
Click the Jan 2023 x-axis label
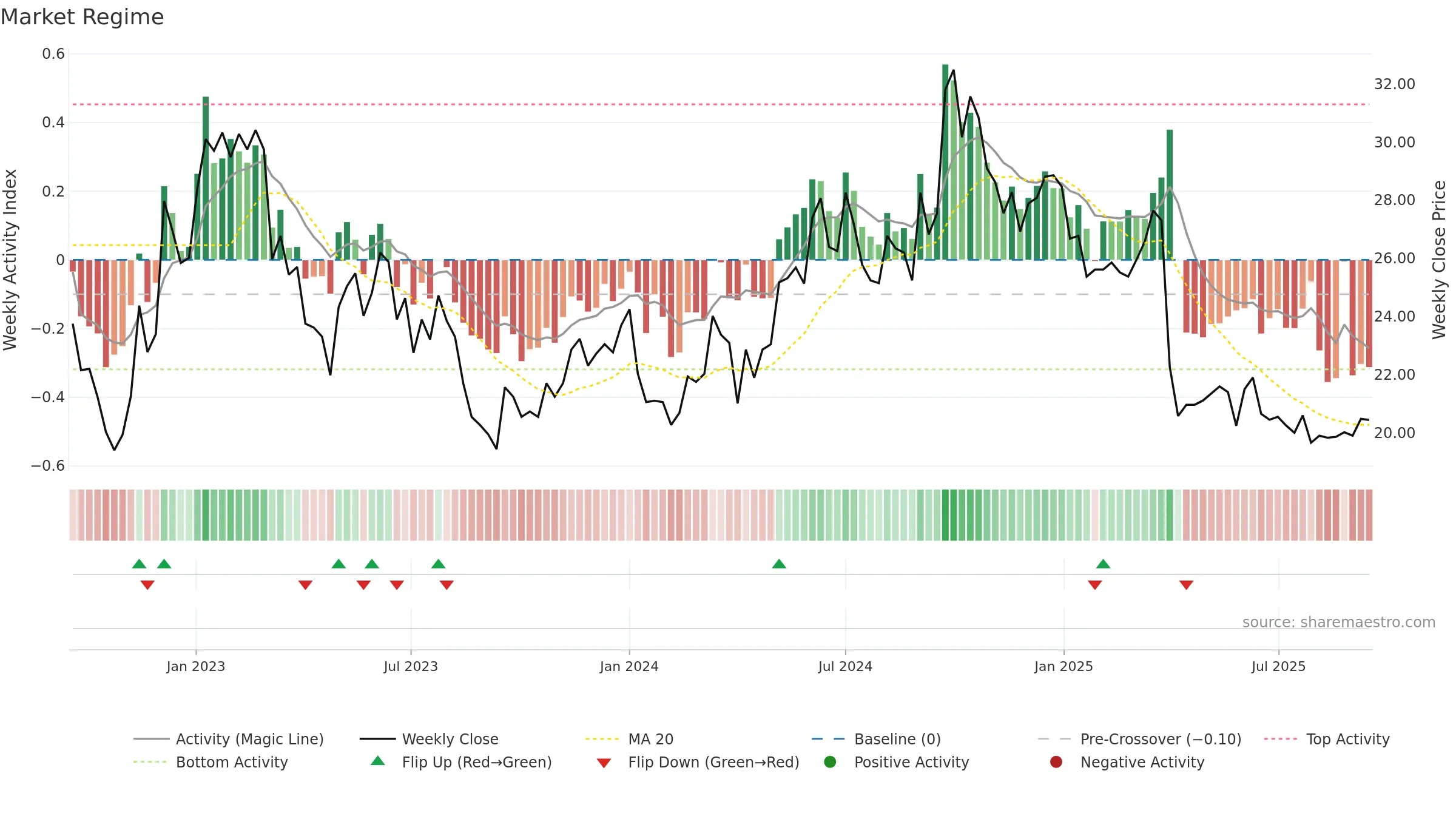click(x=196, y=667)
